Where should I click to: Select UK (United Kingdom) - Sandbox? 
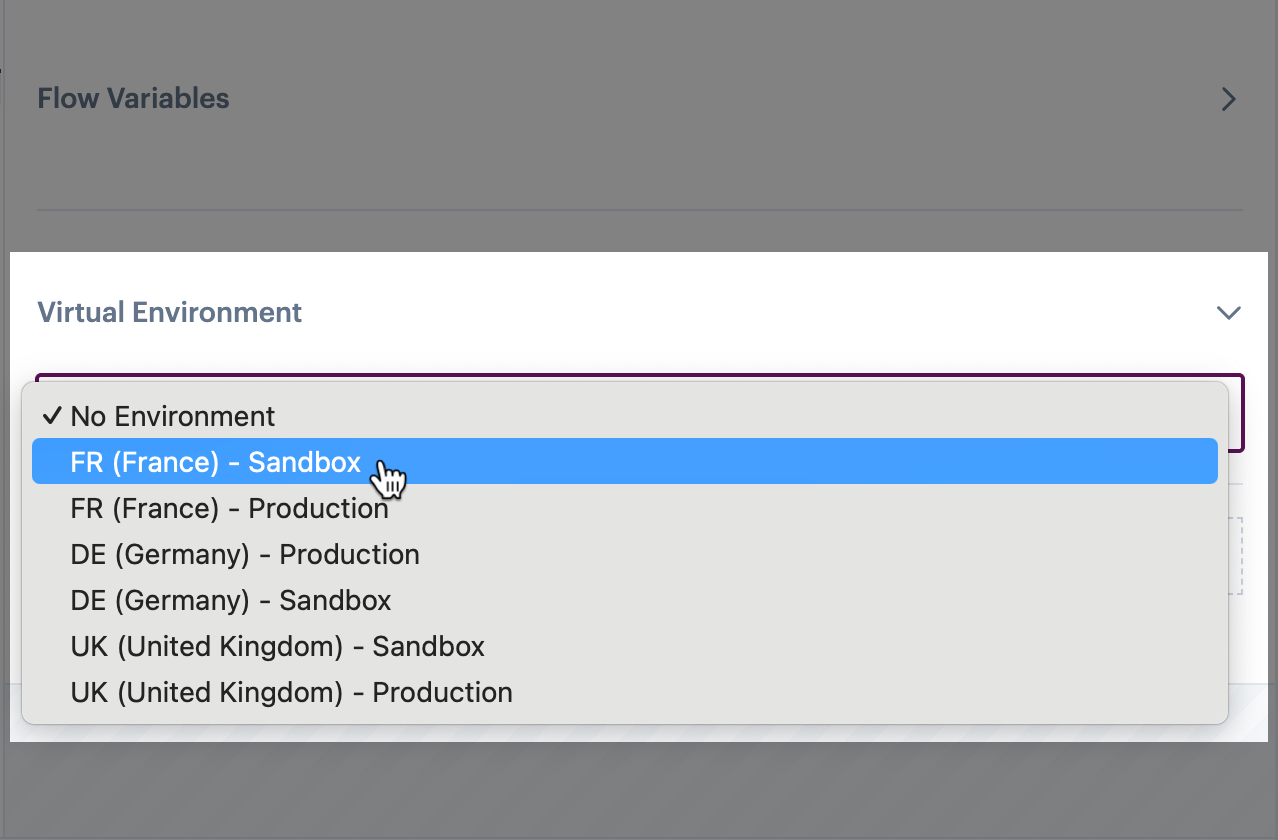pyautogui.click(x=277, y=646)
